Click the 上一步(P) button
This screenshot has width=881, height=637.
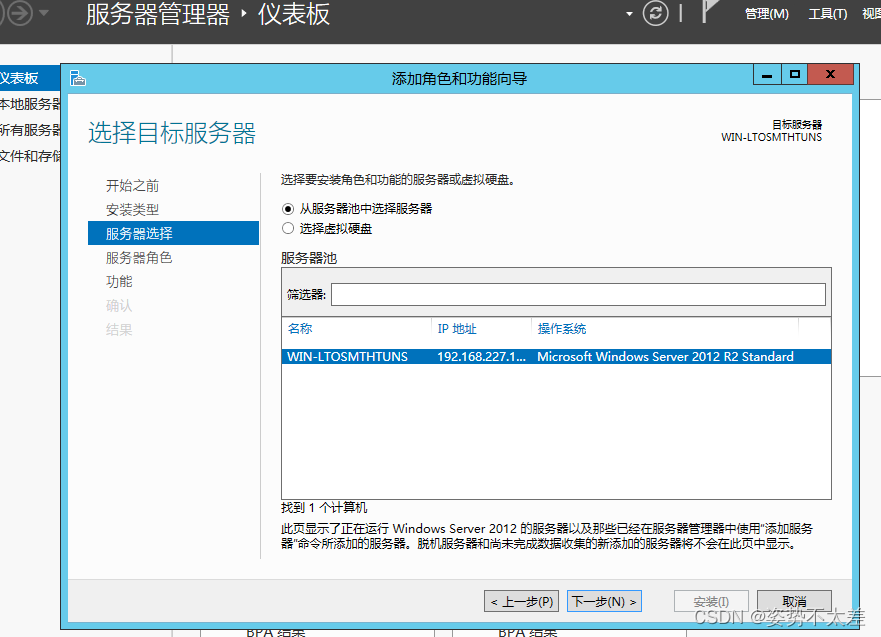[521, 602]
